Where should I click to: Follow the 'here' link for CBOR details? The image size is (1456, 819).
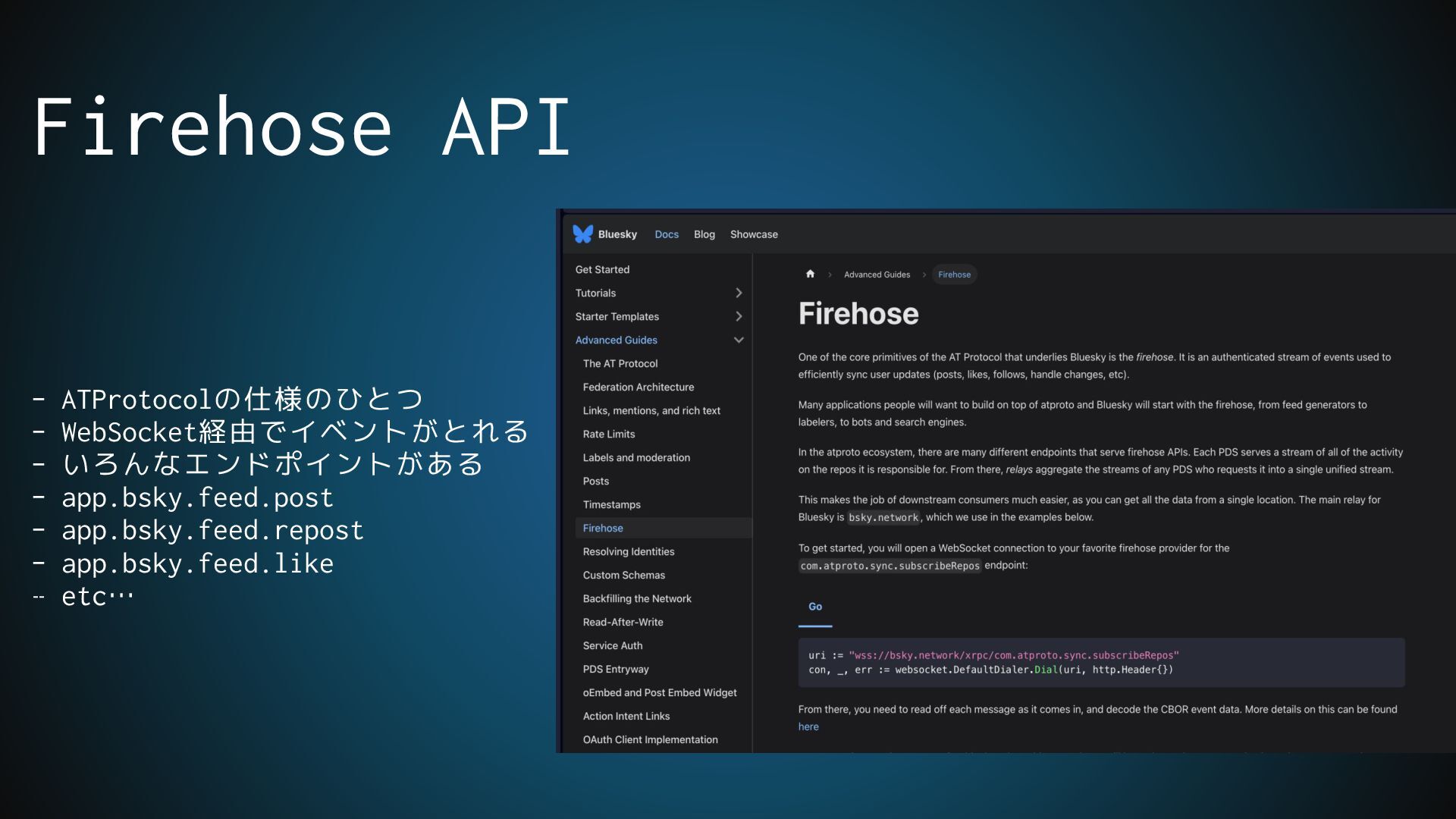tap(808, 726)
